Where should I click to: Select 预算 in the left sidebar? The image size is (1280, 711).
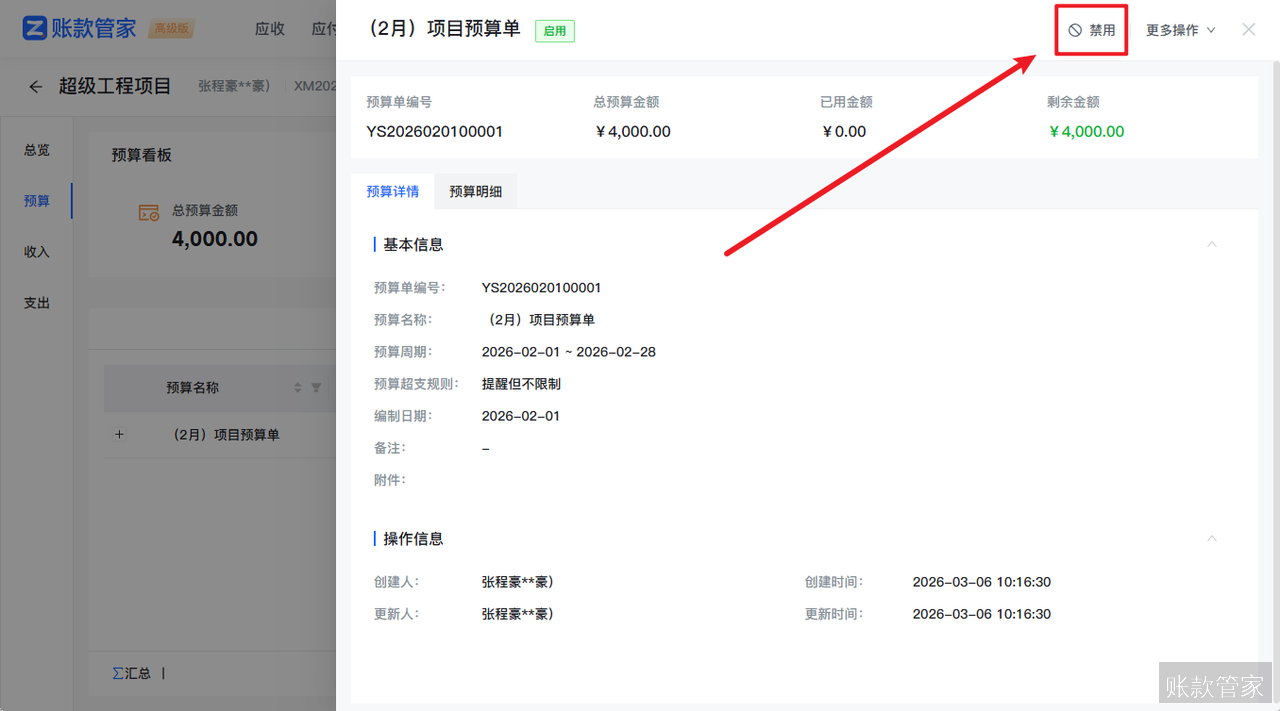pyautogui.click(x=36, y=200)
